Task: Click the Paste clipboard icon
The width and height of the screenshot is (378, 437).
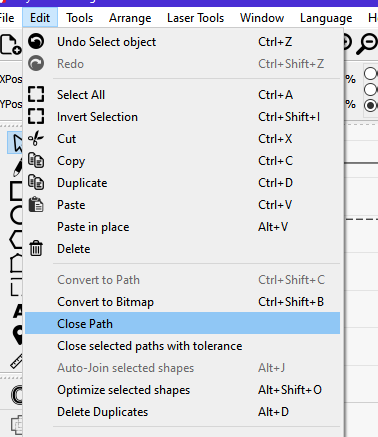Action: point(36,205)
